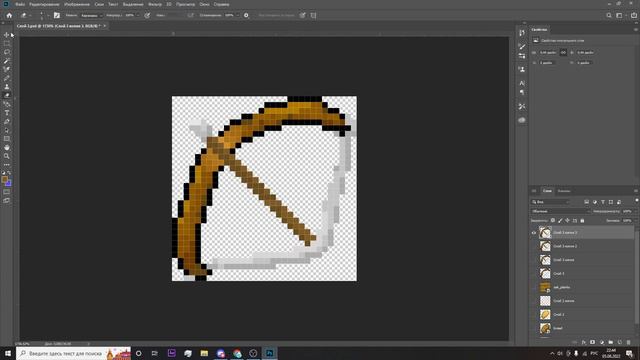Select the Eraser tool in toolbar
This screenshot has width=640, height=360.
click(x=7, y=95)
